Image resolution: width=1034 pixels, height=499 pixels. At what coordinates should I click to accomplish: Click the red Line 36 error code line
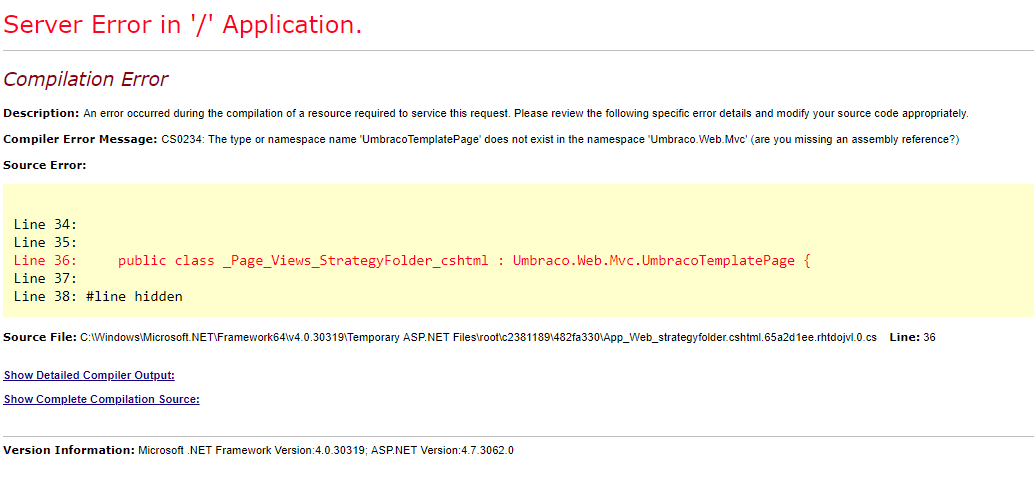pyautogui.click(x=411, y=260)
